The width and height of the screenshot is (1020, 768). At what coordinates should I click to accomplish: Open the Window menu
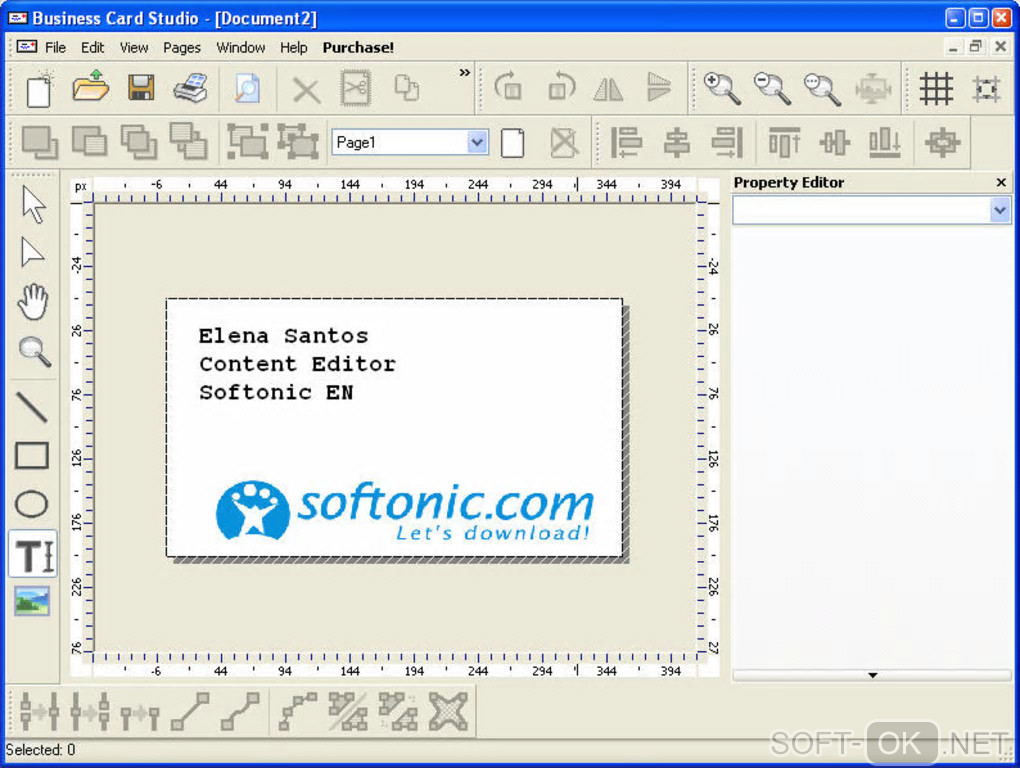tap(241, 47)
